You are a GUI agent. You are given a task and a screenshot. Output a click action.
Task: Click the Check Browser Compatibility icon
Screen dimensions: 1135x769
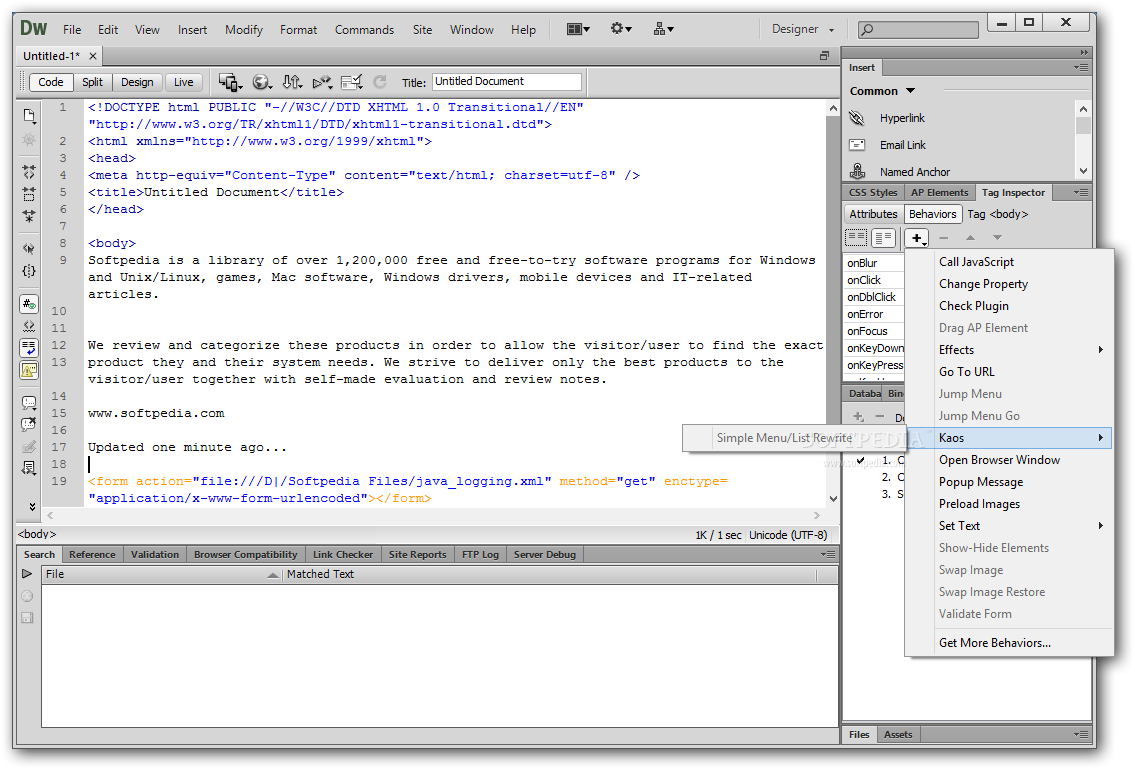point(352,83)
